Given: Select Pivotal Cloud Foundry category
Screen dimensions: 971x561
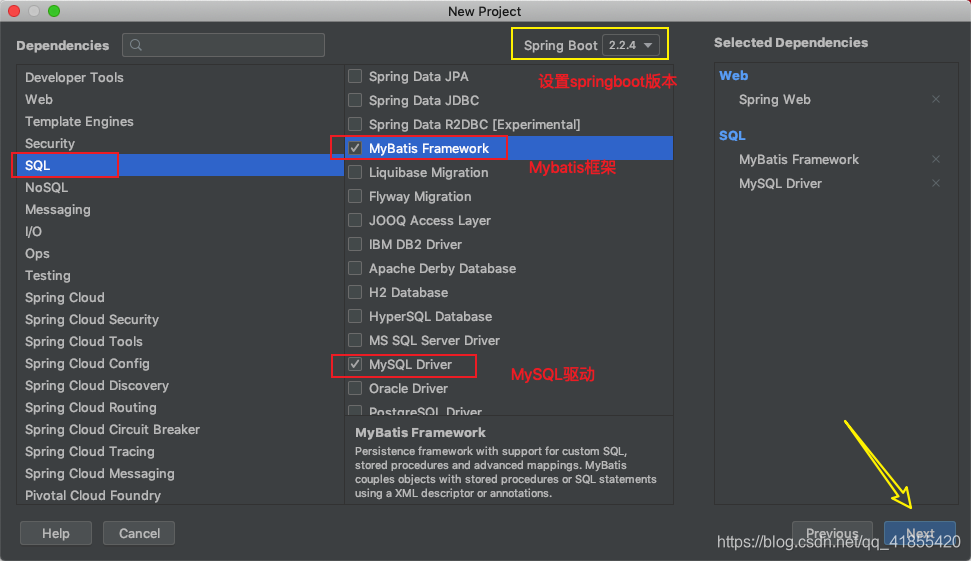Looking at the screenshot, I should (x=180, y=495).
